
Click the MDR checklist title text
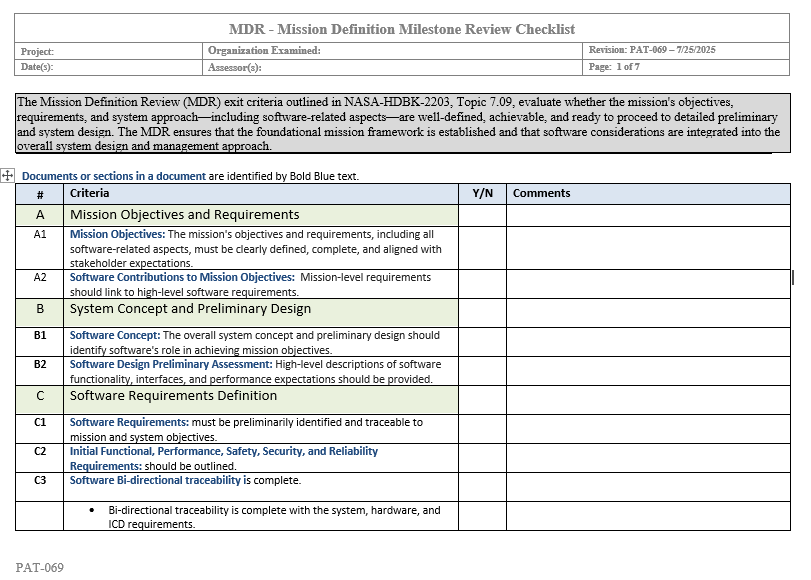pyautogui.click(x=402, y=29)
